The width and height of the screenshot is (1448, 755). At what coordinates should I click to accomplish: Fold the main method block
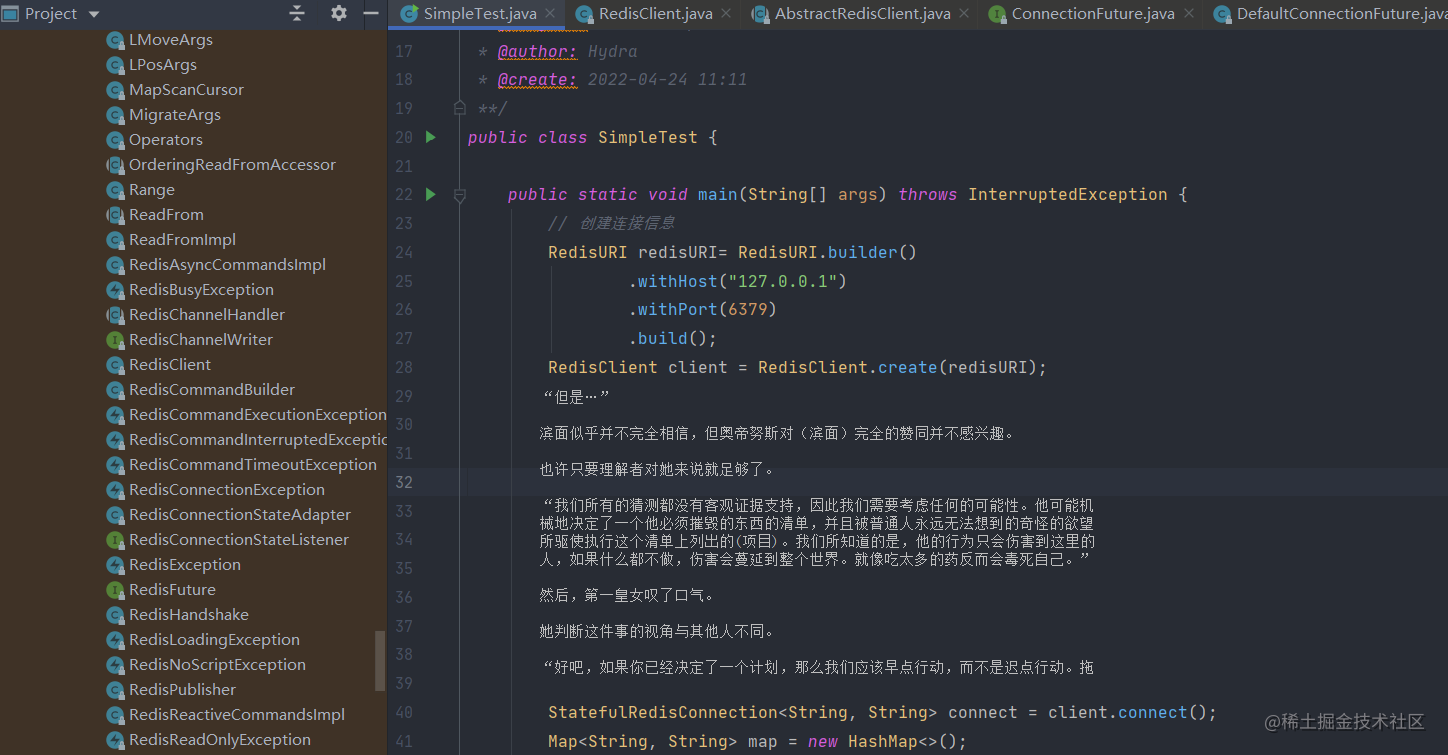(460, 195)
